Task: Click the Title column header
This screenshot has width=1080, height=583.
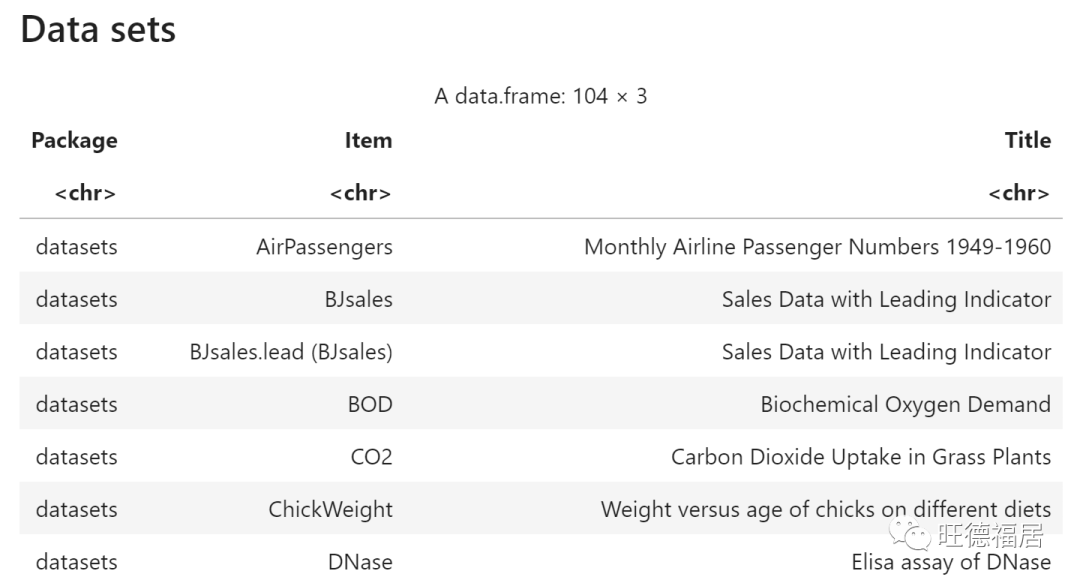Action: coord(1027,141)
